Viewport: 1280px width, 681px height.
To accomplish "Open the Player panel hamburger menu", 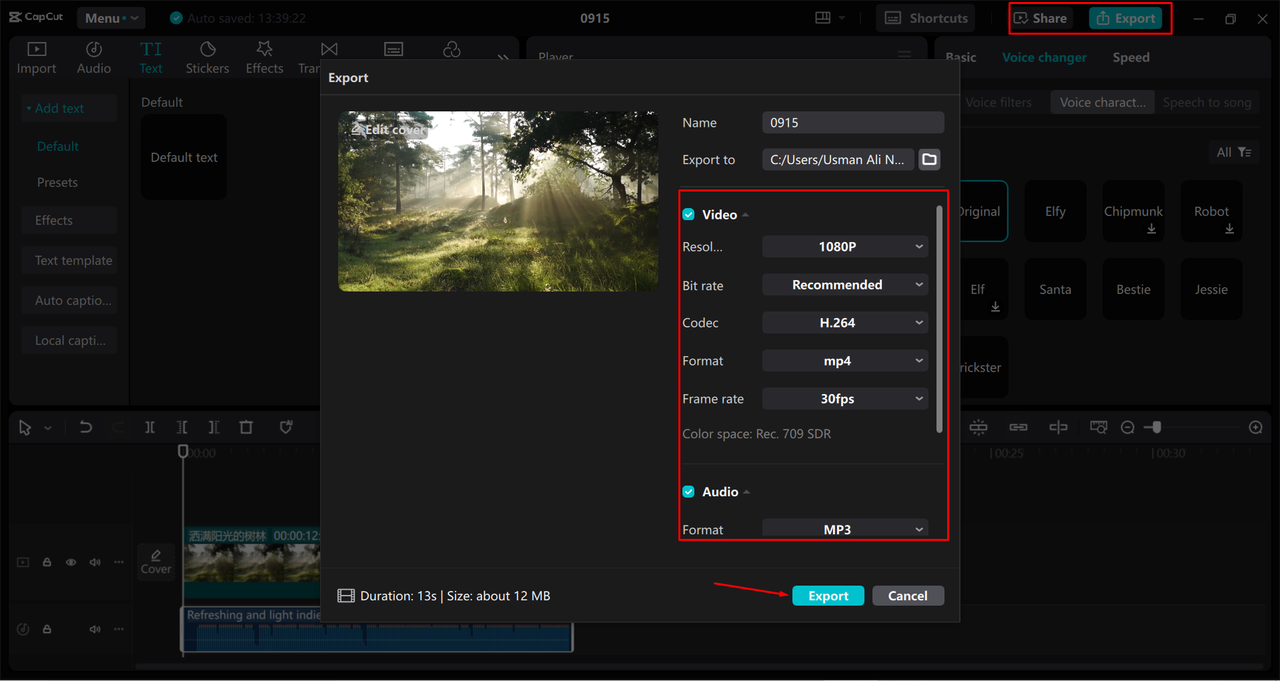I will pos(904,56).
